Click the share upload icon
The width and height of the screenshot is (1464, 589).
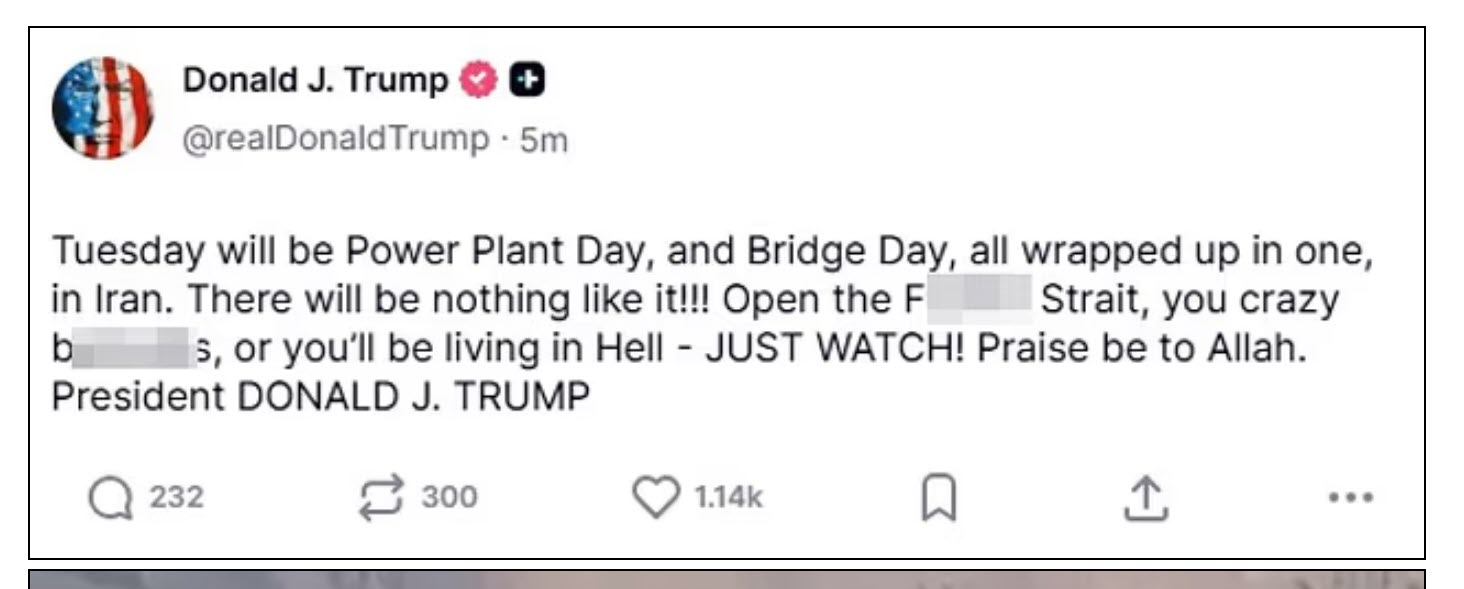tap(1145, 498)
